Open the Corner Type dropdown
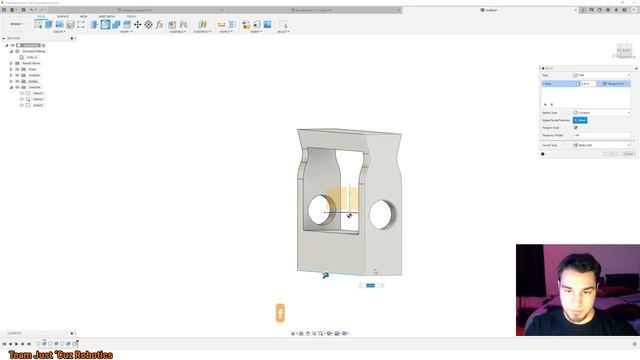This screenshot has height=360, width=640. tap(602, 145)
